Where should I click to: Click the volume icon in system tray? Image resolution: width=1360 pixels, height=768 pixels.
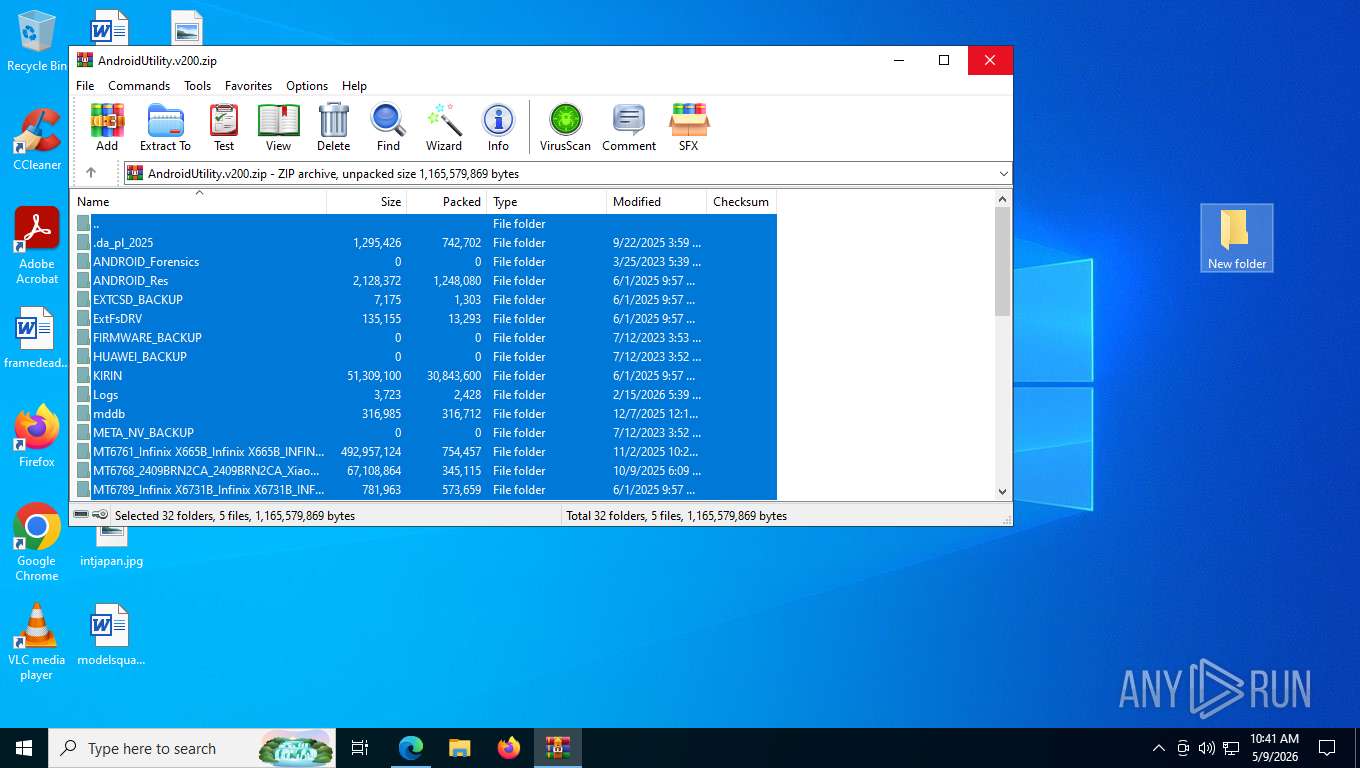pyautogui.click(x=1206, y=748)
